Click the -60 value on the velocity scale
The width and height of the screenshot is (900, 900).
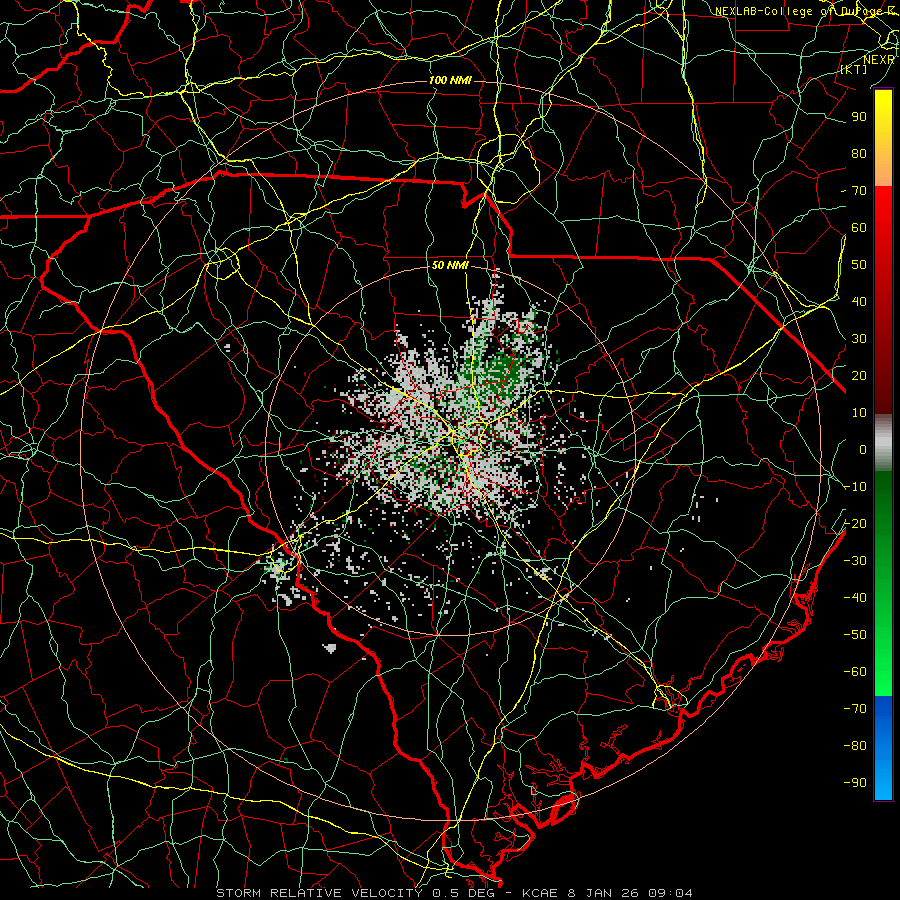(x=855, y=672)
